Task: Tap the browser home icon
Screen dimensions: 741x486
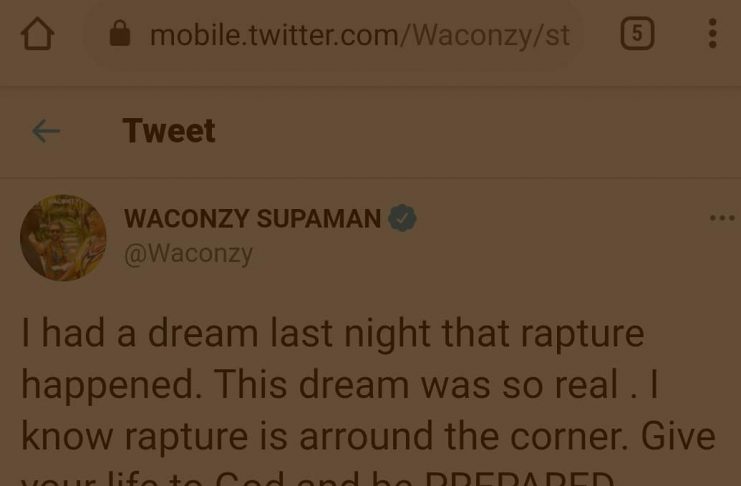Action: (x=37, y=34)
